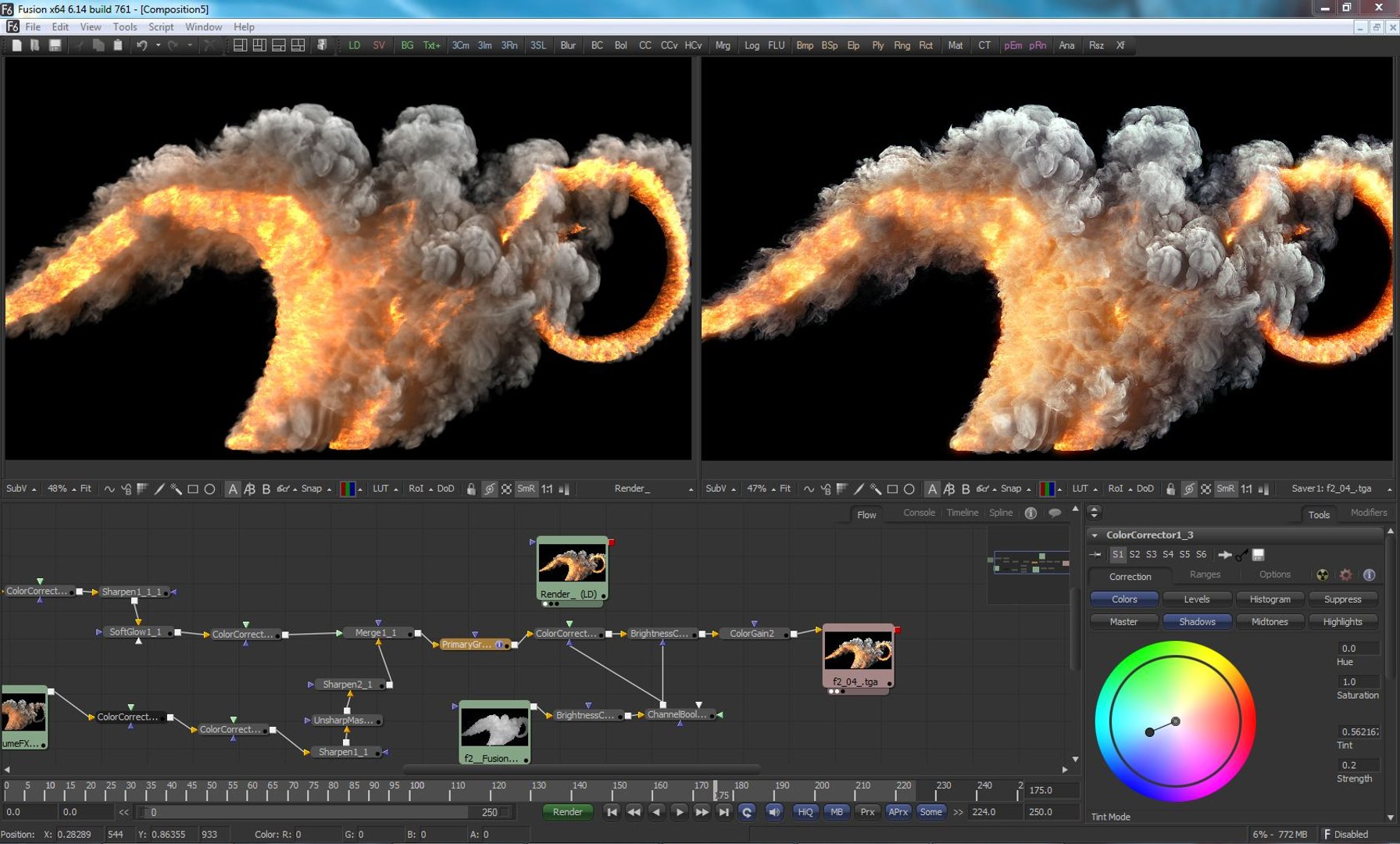Open the LUT dropdown in left viewer

tap(385, 488)
